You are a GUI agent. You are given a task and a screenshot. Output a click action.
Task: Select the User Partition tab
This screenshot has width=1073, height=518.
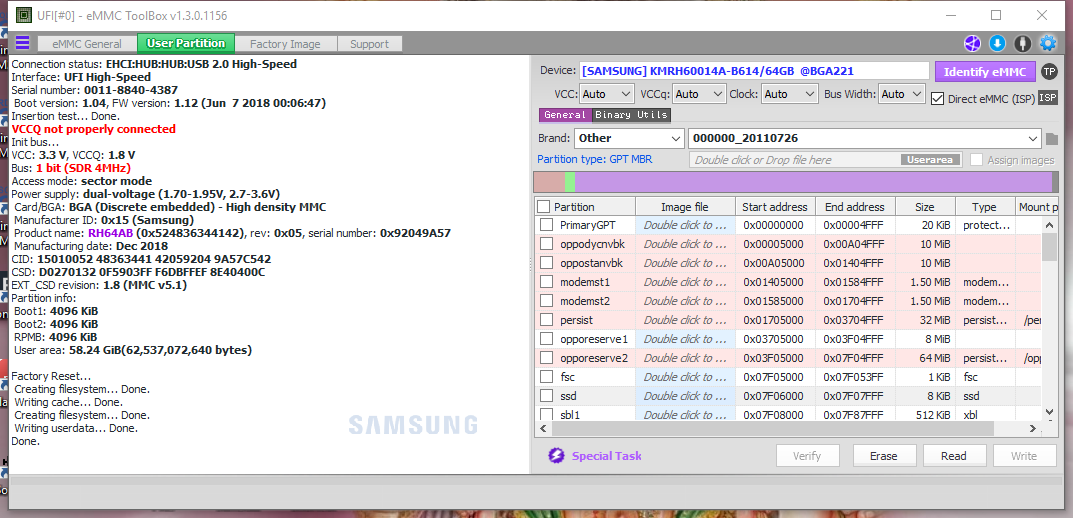tap(186, 43)
